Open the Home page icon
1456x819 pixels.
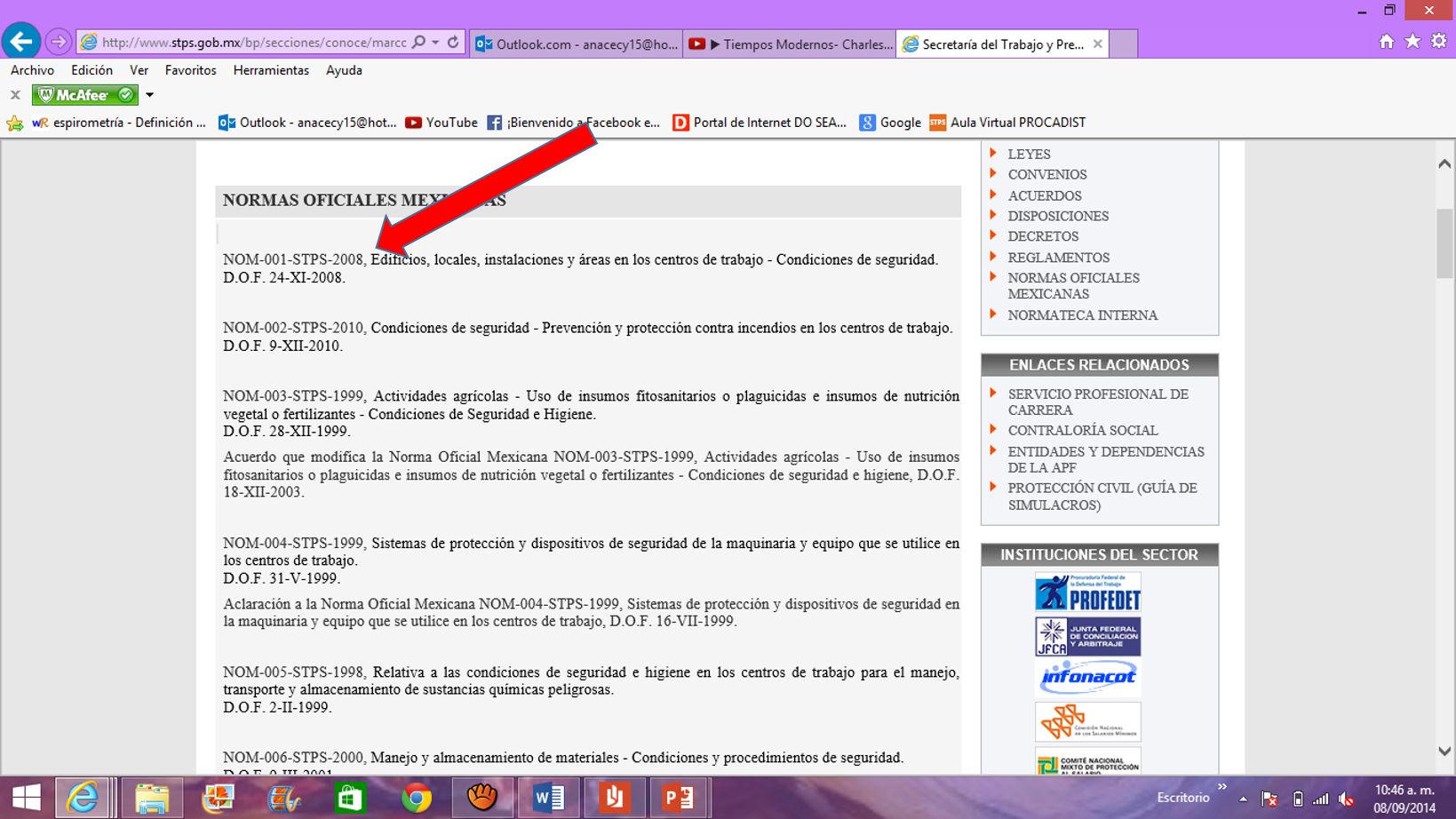point(1386,42)
